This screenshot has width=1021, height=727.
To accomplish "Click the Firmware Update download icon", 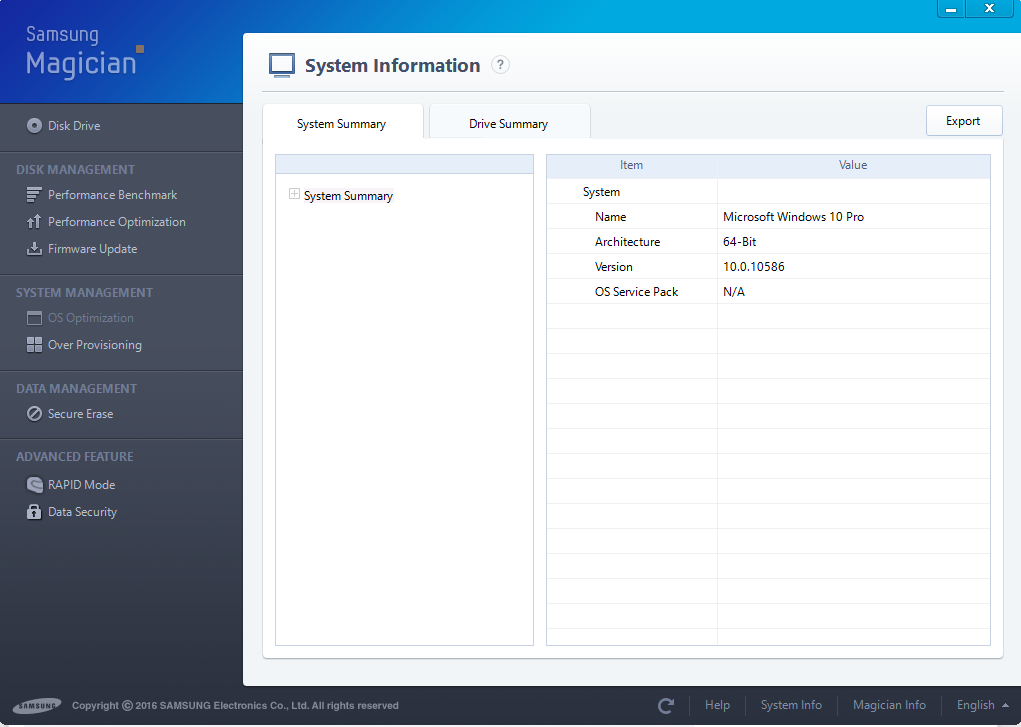I will [34, 249].
